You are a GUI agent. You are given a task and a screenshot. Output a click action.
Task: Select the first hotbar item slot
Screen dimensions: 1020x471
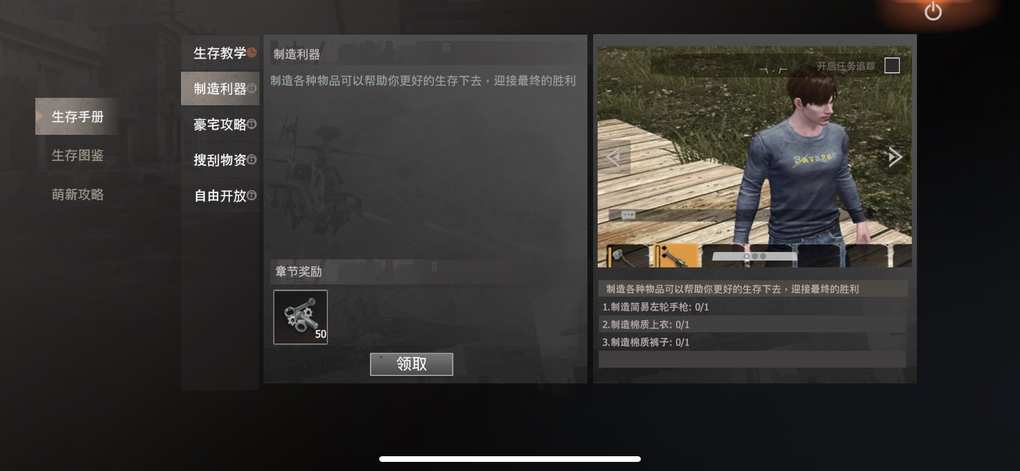[628, 256]
